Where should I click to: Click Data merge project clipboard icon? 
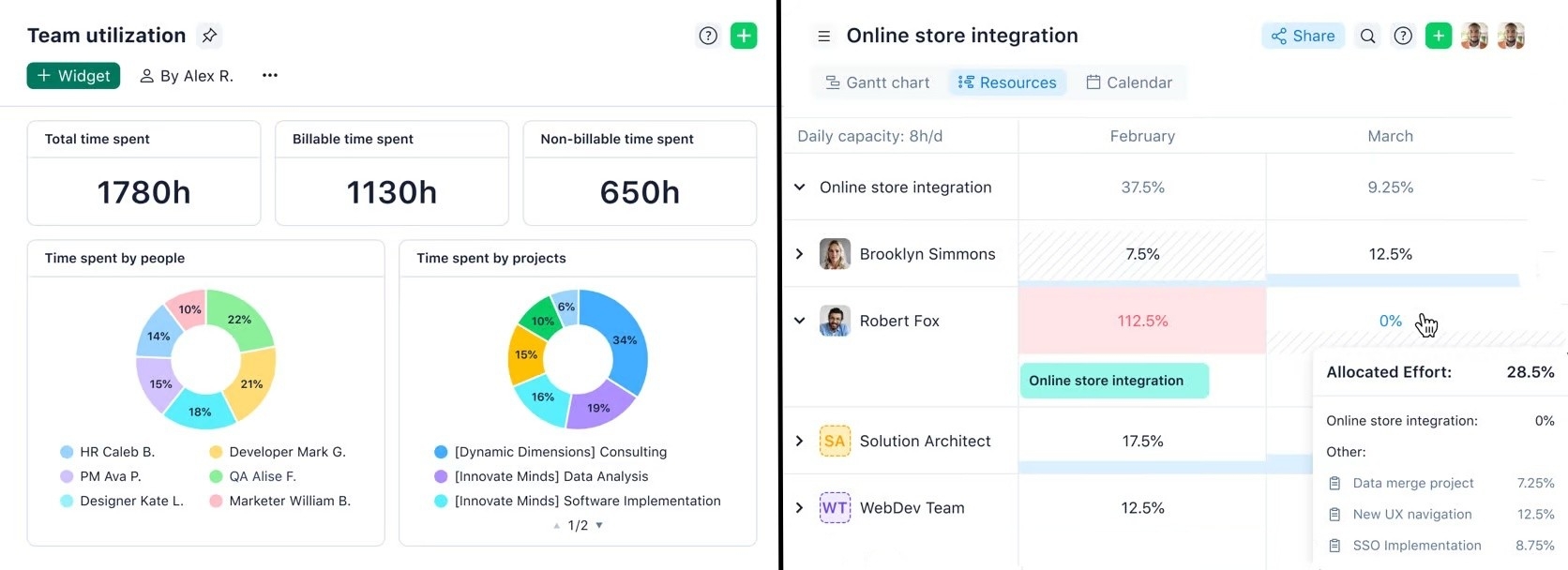1334,483
